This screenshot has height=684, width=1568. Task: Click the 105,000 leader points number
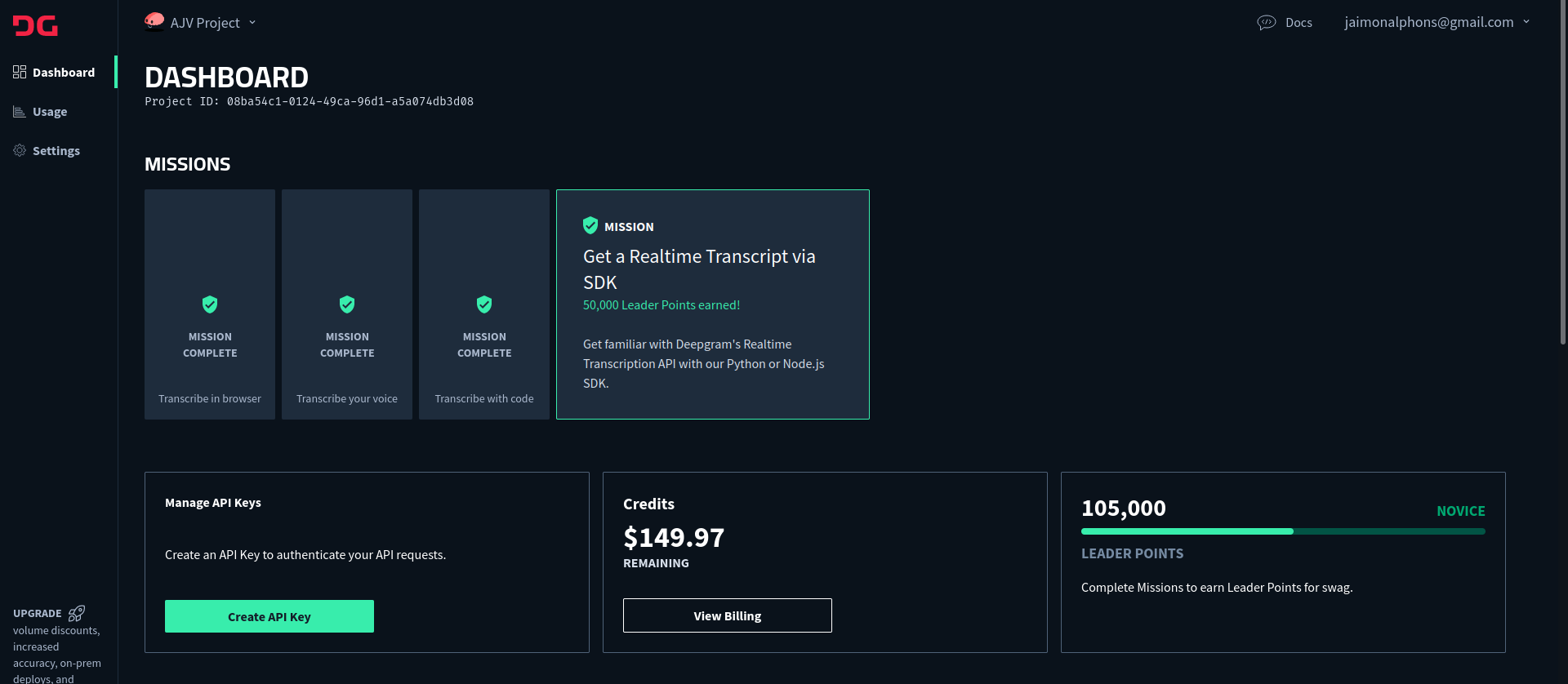(x=1124, y=509)
